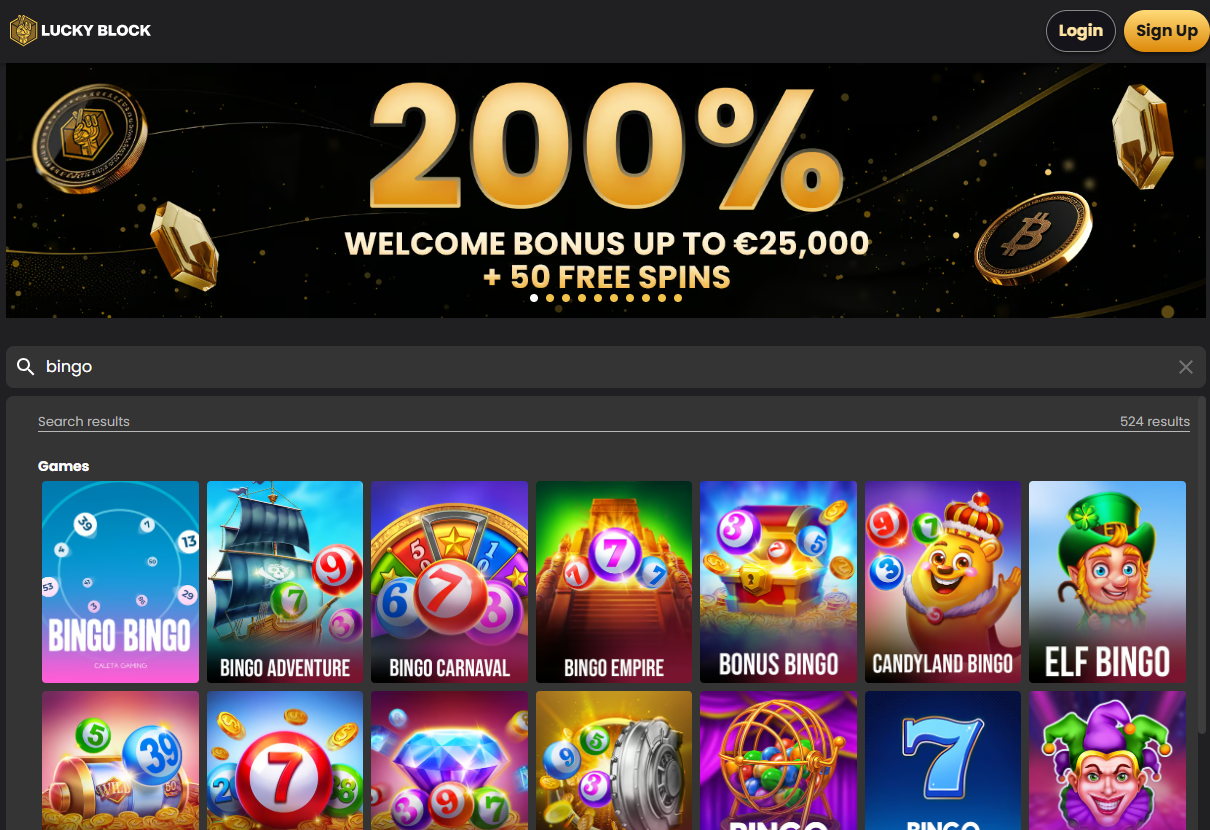Click the bingo search input field
Viewport: 1210px width, 830px height.
point(606,367)
